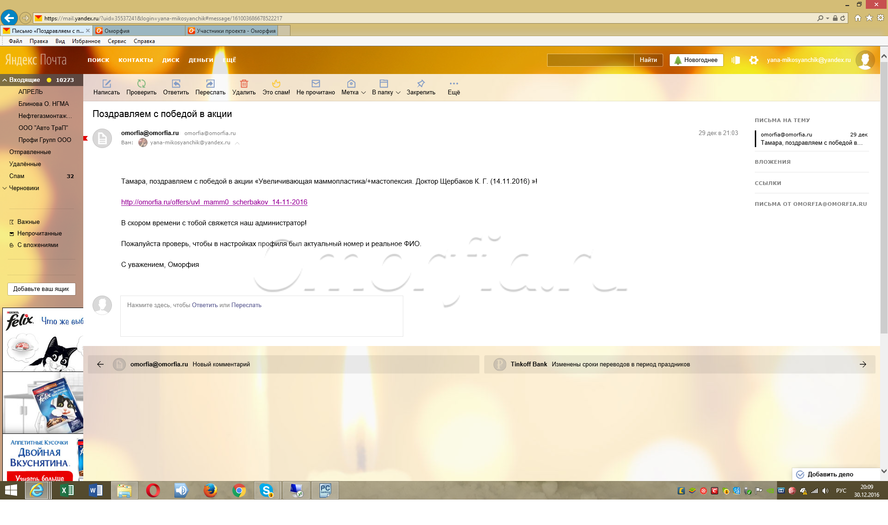Viewport: 888px width, 525px height.
Task: Click the Написать compose button
Action: [x=106, y=87]
